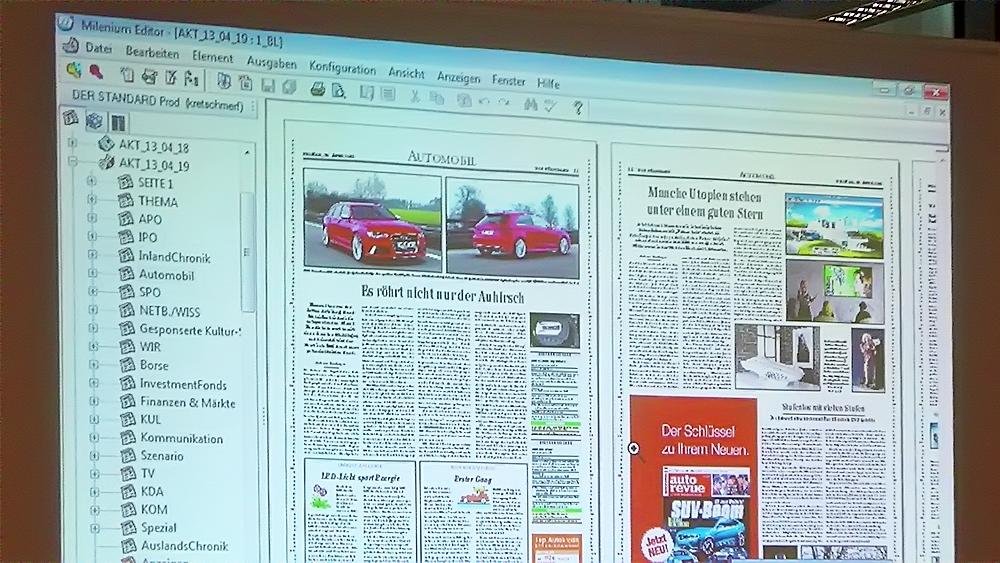The image size is (1000, 563).
Task: Select the cube panel tab icon under DER STANDARD
Action: (94, 121)
